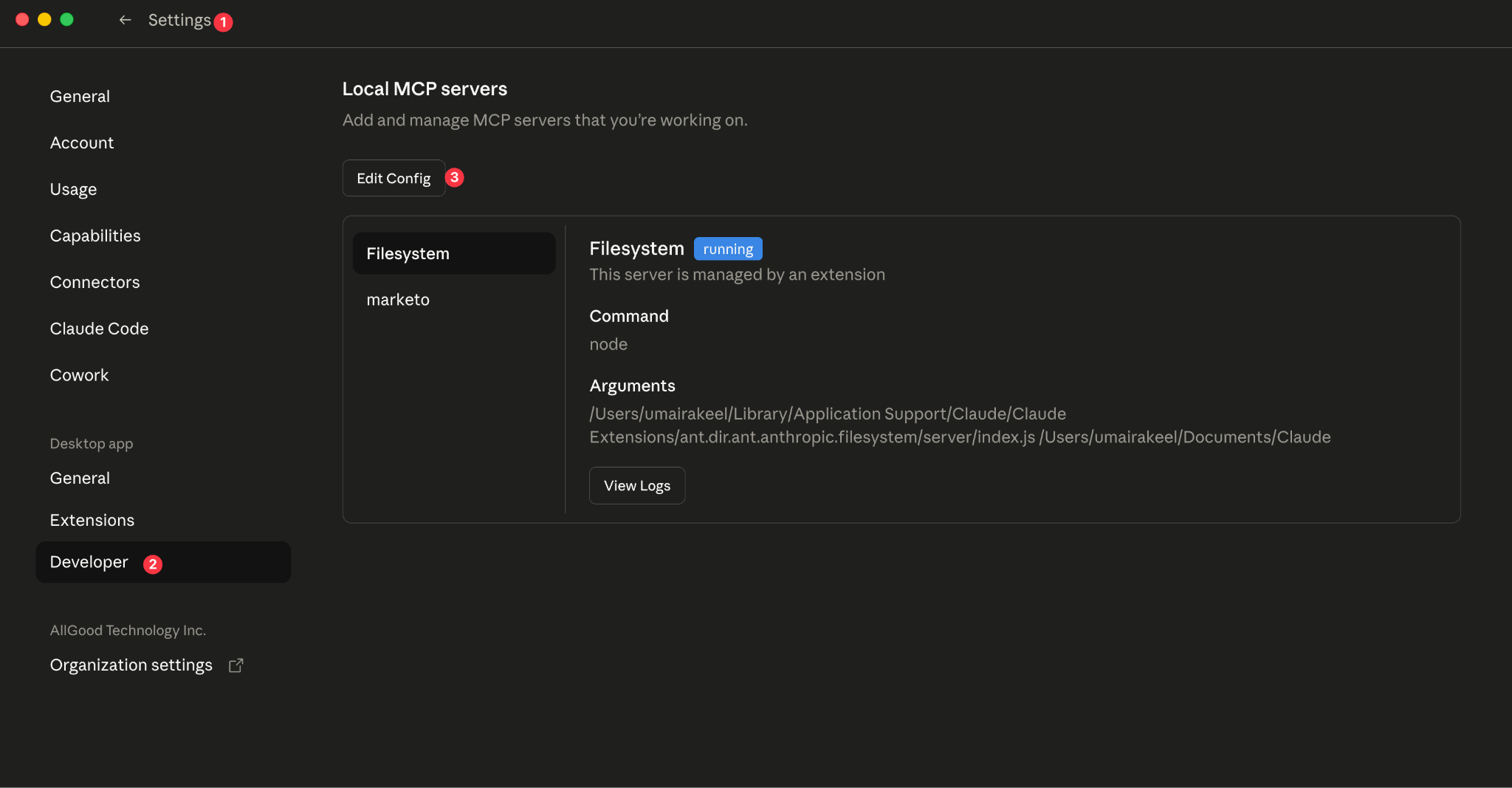Select the marketo MCP server

[x=398, y=299]
